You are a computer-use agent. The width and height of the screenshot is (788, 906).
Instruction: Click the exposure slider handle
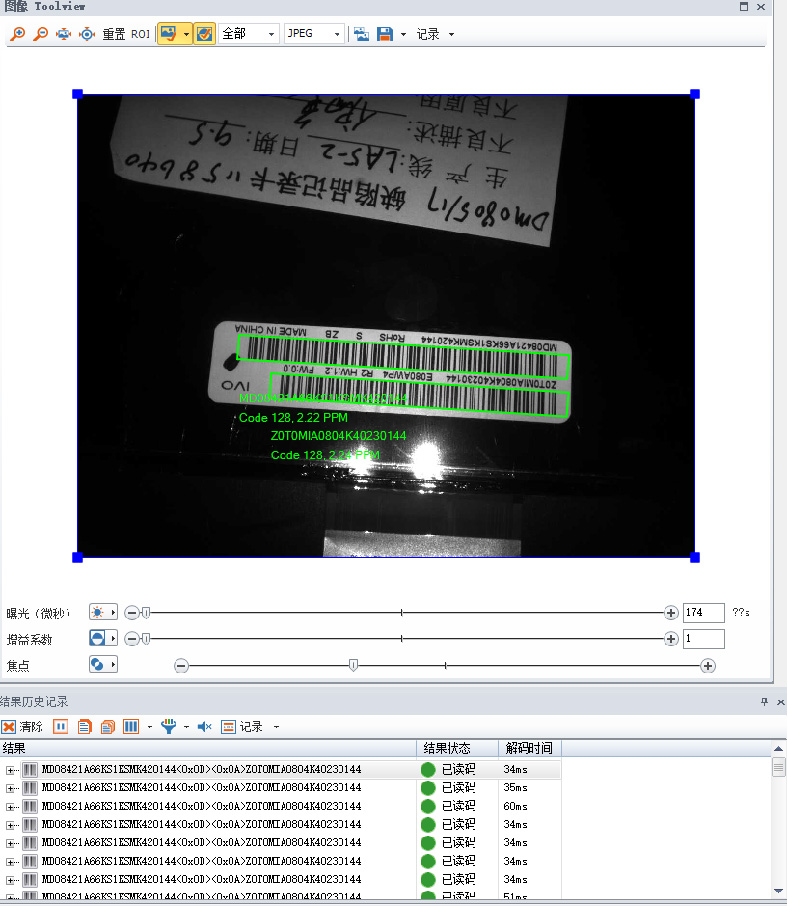click(x=147, y=612)
